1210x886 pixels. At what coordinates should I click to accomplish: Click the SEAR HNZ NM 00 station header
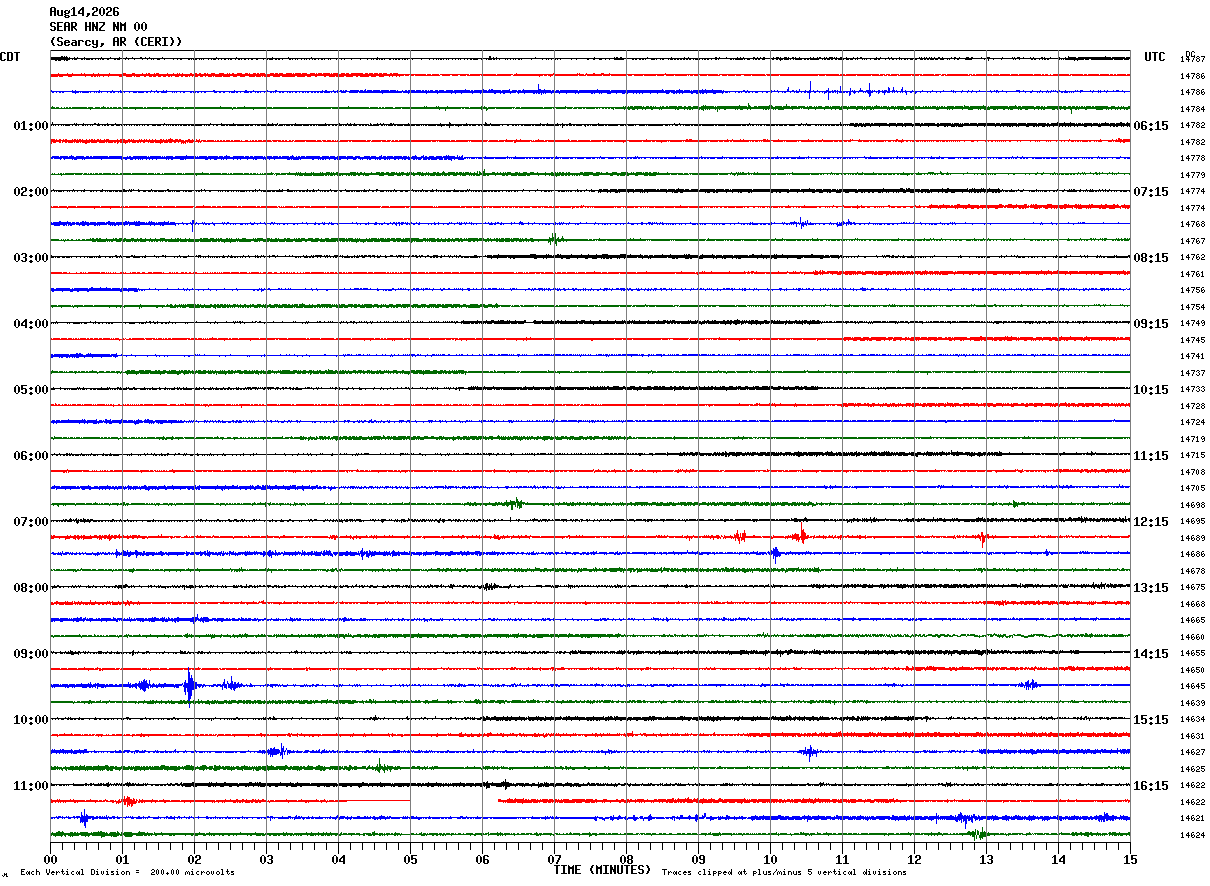pos(98,27)
